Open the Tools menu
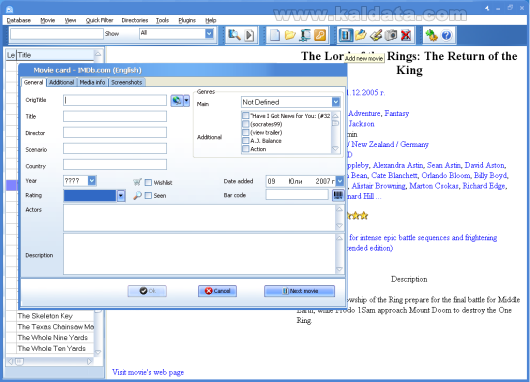The width and height of the screenshot is (530, 382). tap(162, 20)
